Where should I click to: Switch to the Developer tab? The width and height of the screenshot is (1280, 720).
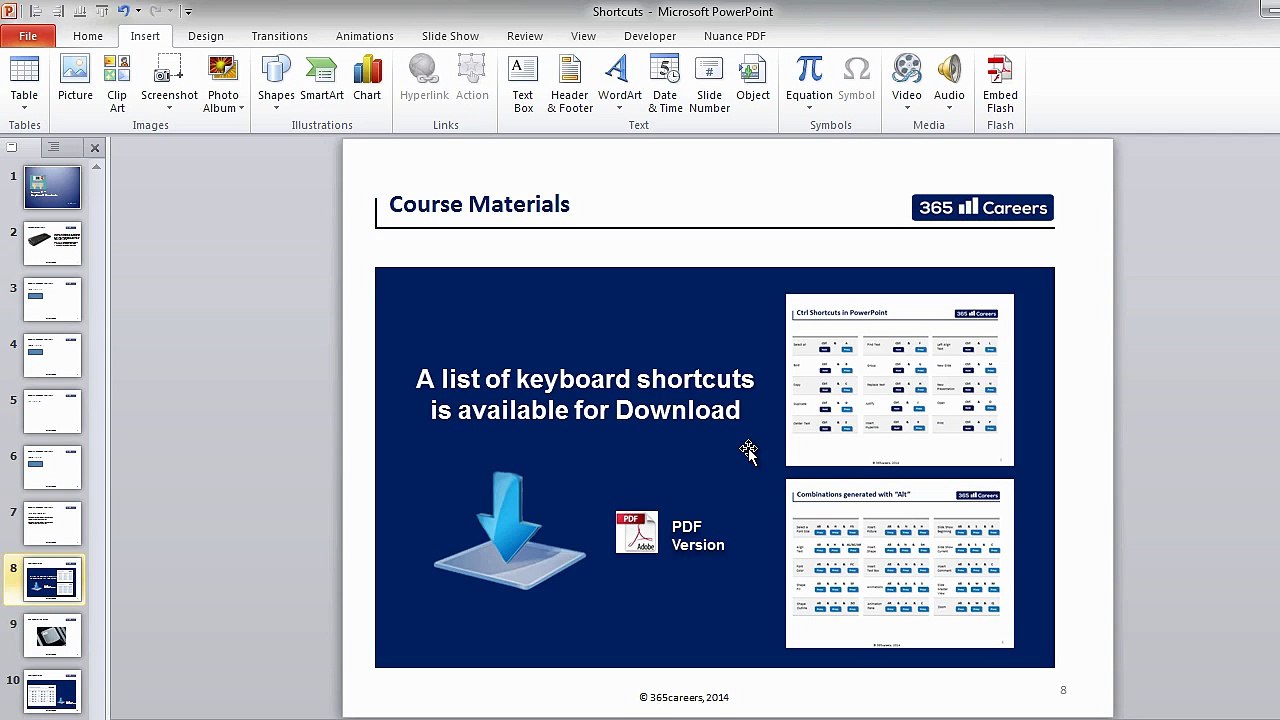(x=650, y=36)
